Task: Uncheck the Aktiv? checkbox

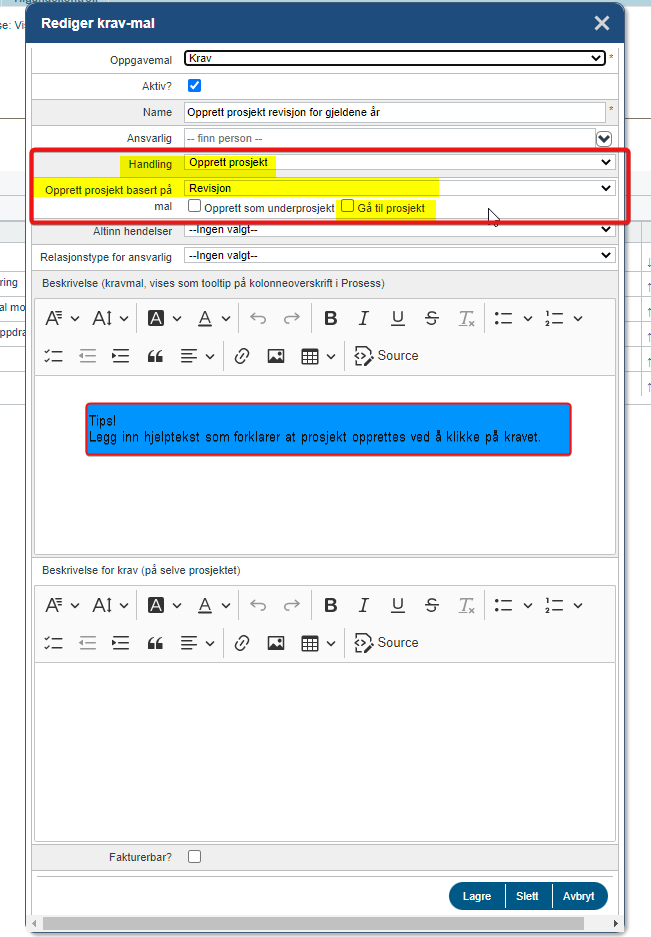Action: click(195, 86)
